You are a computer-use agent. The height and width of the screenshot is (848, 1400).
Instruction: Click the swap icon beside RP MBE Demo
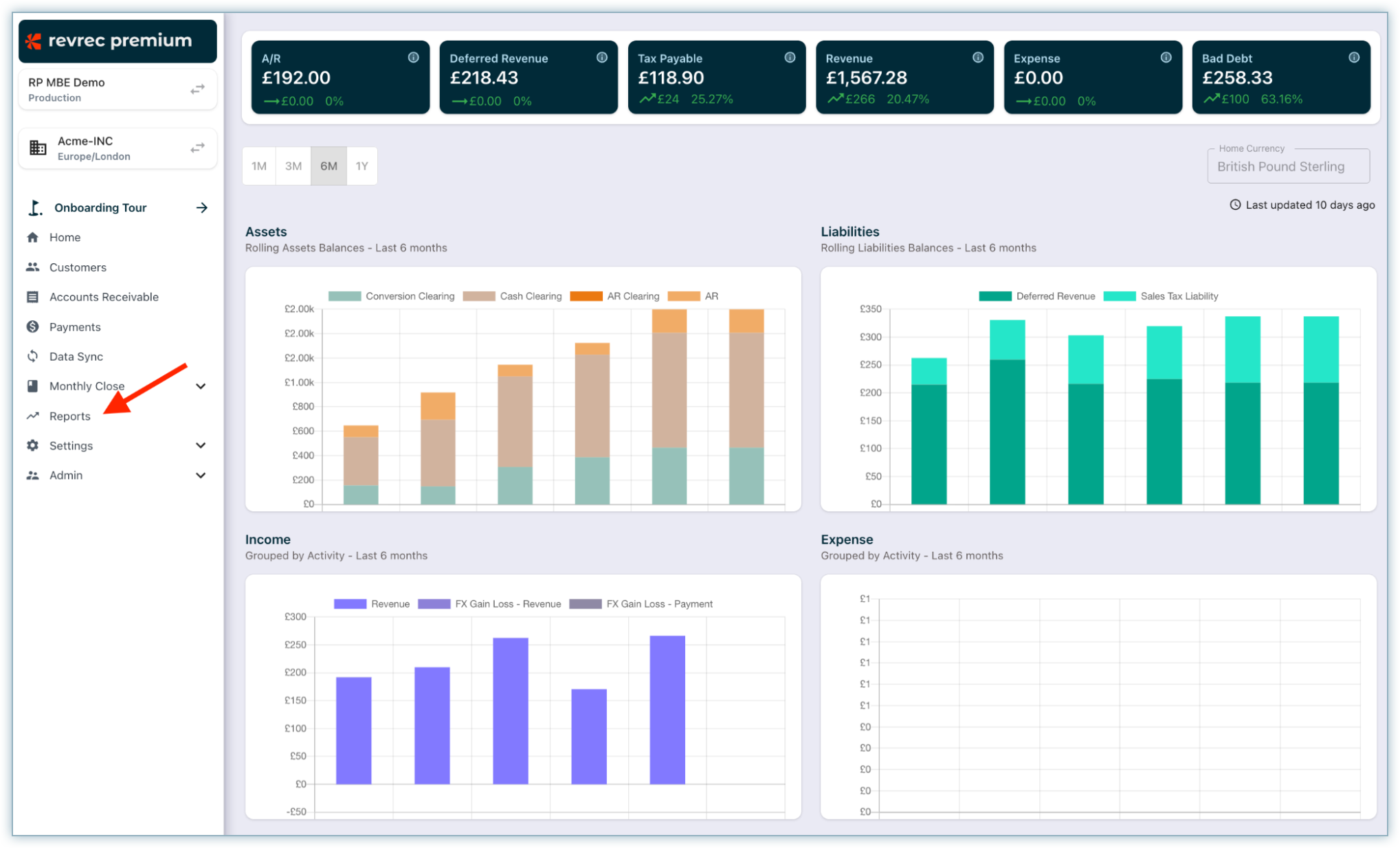(198, 89)
